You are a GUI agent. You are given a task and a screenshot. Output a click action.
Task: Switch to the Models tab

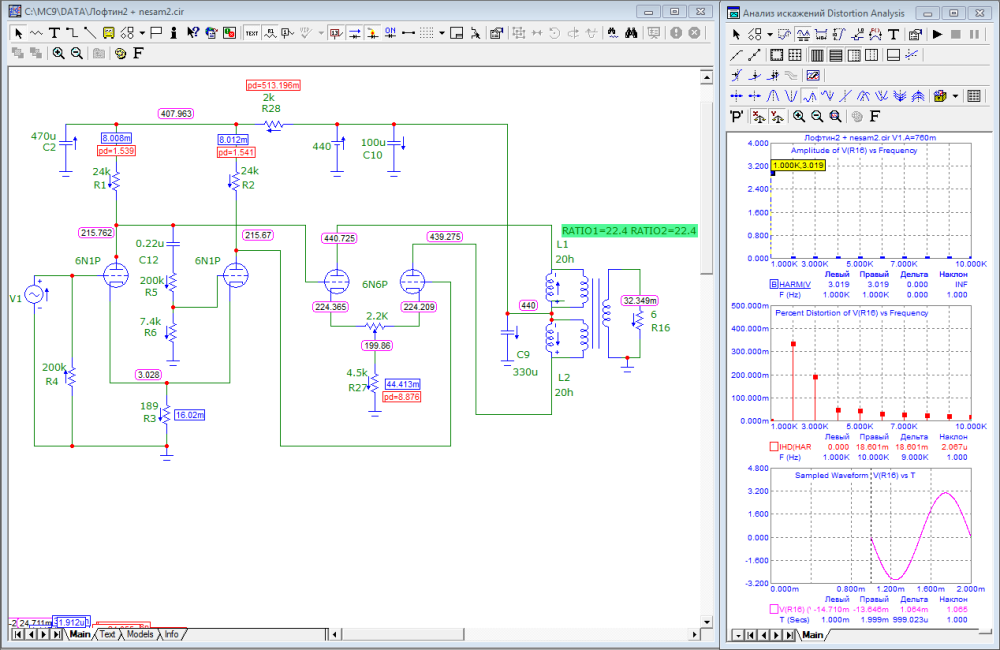click(140, 634)
